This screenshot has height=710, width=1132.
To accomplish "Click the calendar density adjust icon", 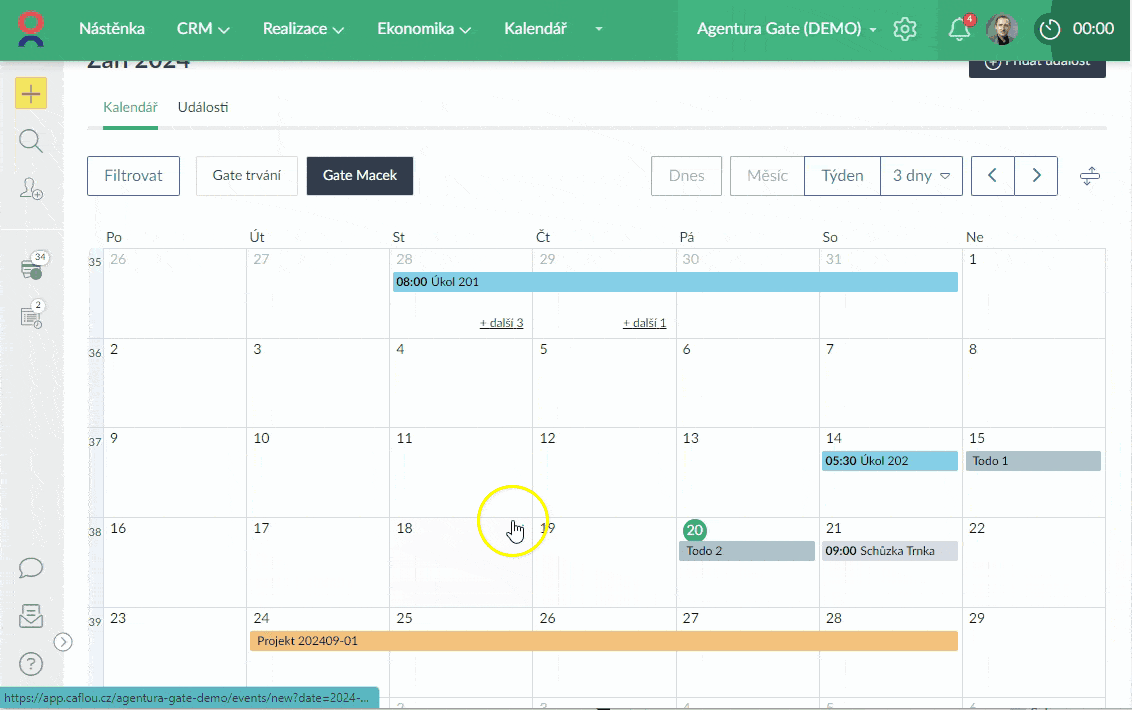I will 1090,176.
